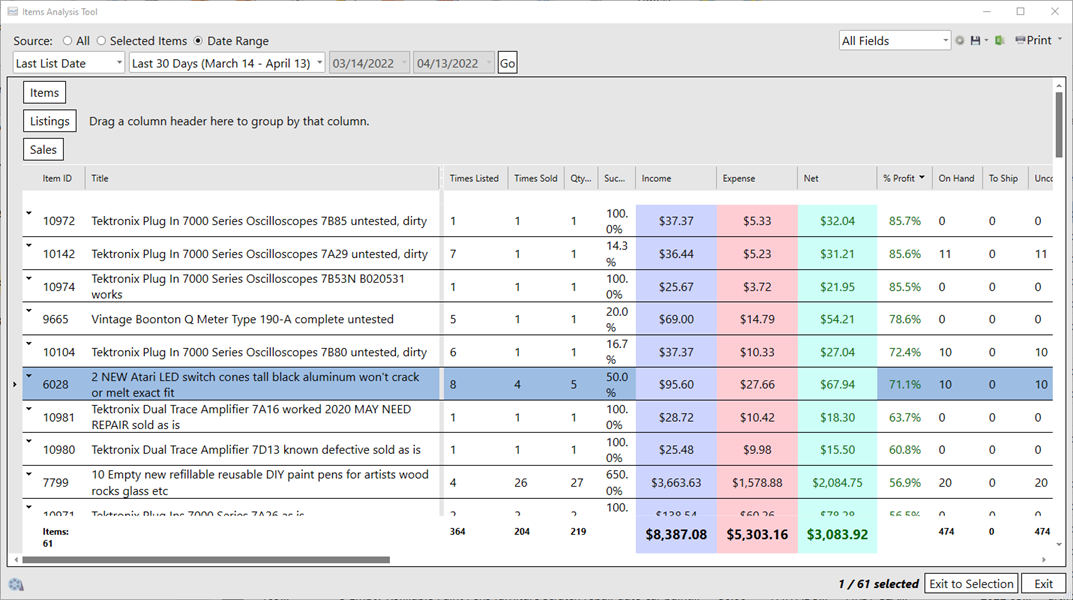Click the Sales button
The height and width of the screenshot is (600, 1073).
pos(43,149)
